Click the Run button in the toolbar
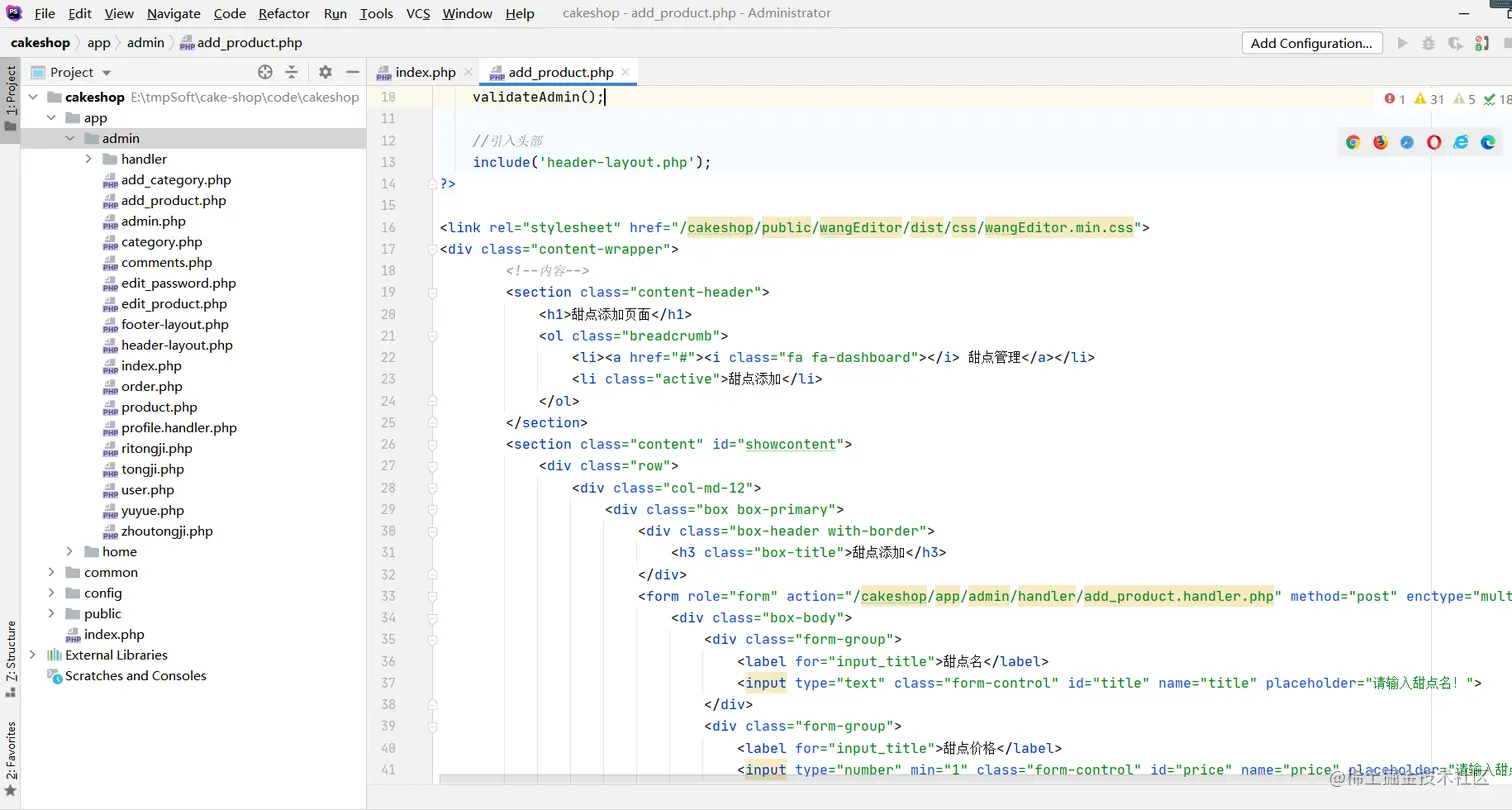Image resolution: width=1512 pixels, height=810 pixels. [1402, 43]
